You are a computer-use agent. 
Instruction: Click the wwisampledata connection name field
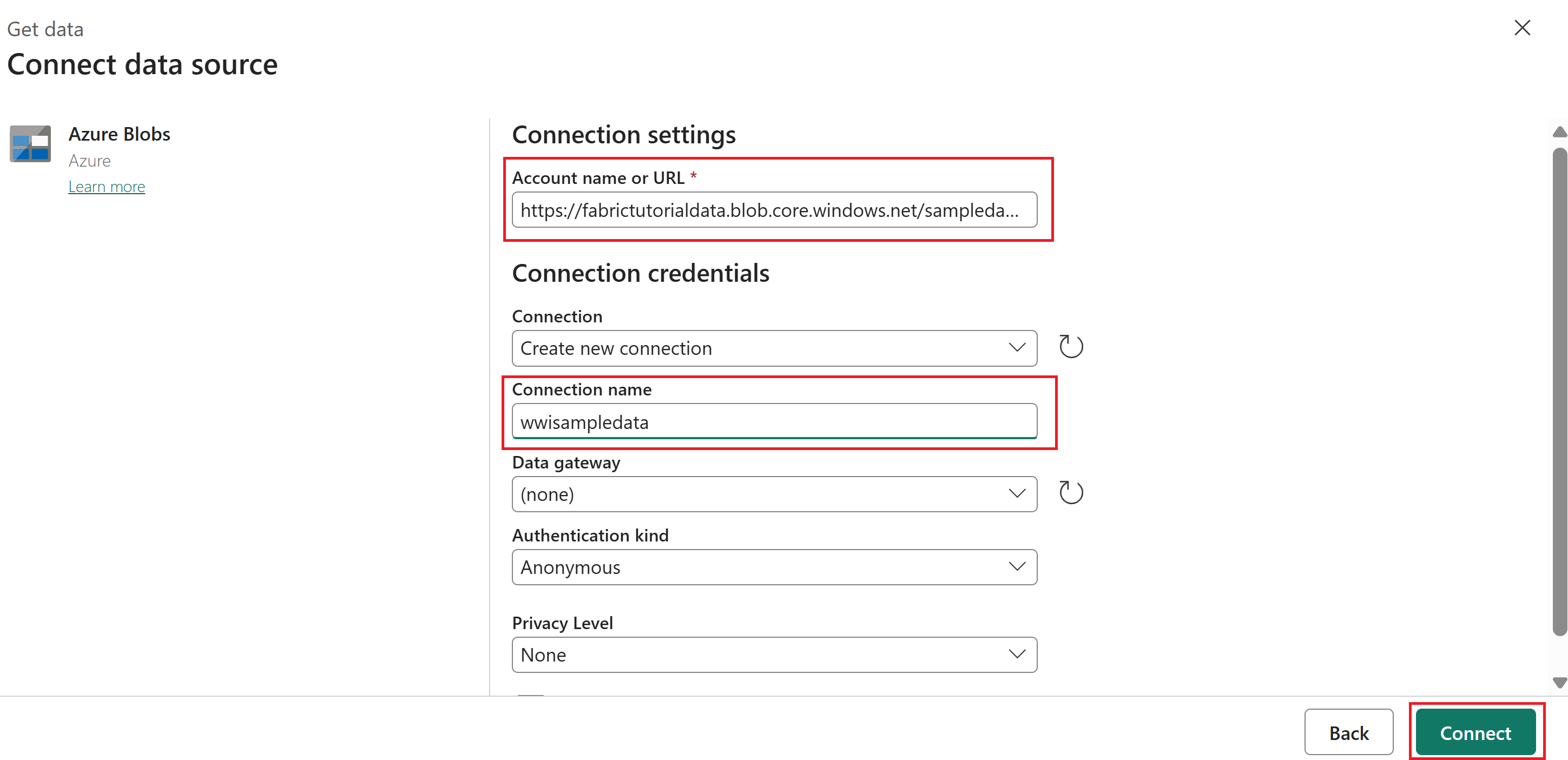pos(774,421)
